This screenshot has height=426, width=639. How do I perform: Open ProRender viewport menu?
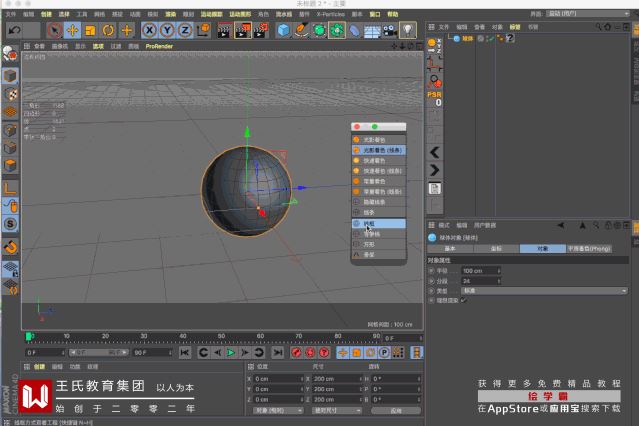pyautogui.click(x=159, y=46)
